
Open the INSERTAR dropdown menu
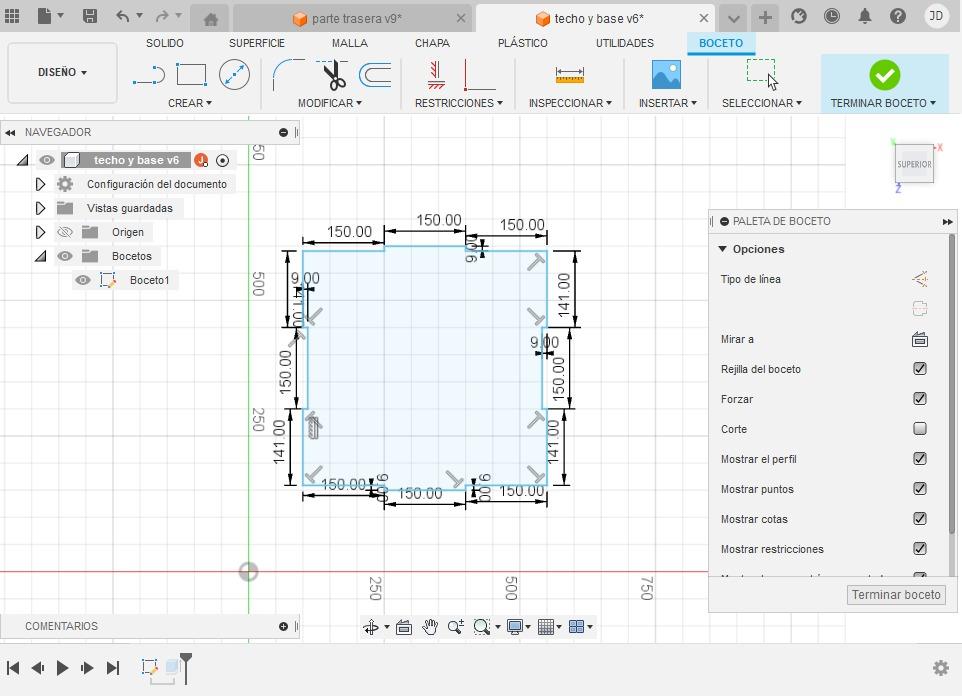[668, 103]
